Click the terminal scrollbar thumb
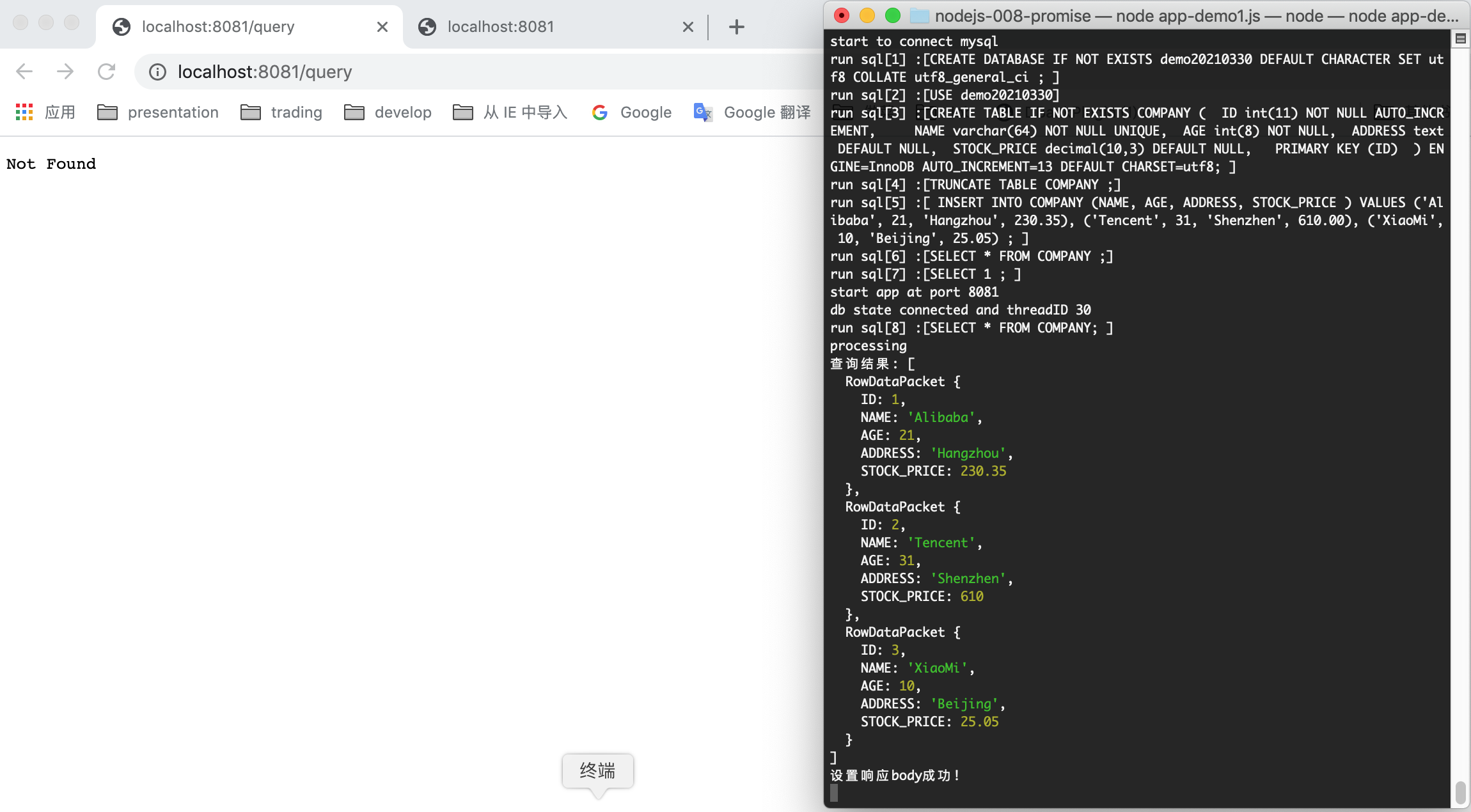This screenshot has height=812, width=1471. [1460, 793]
